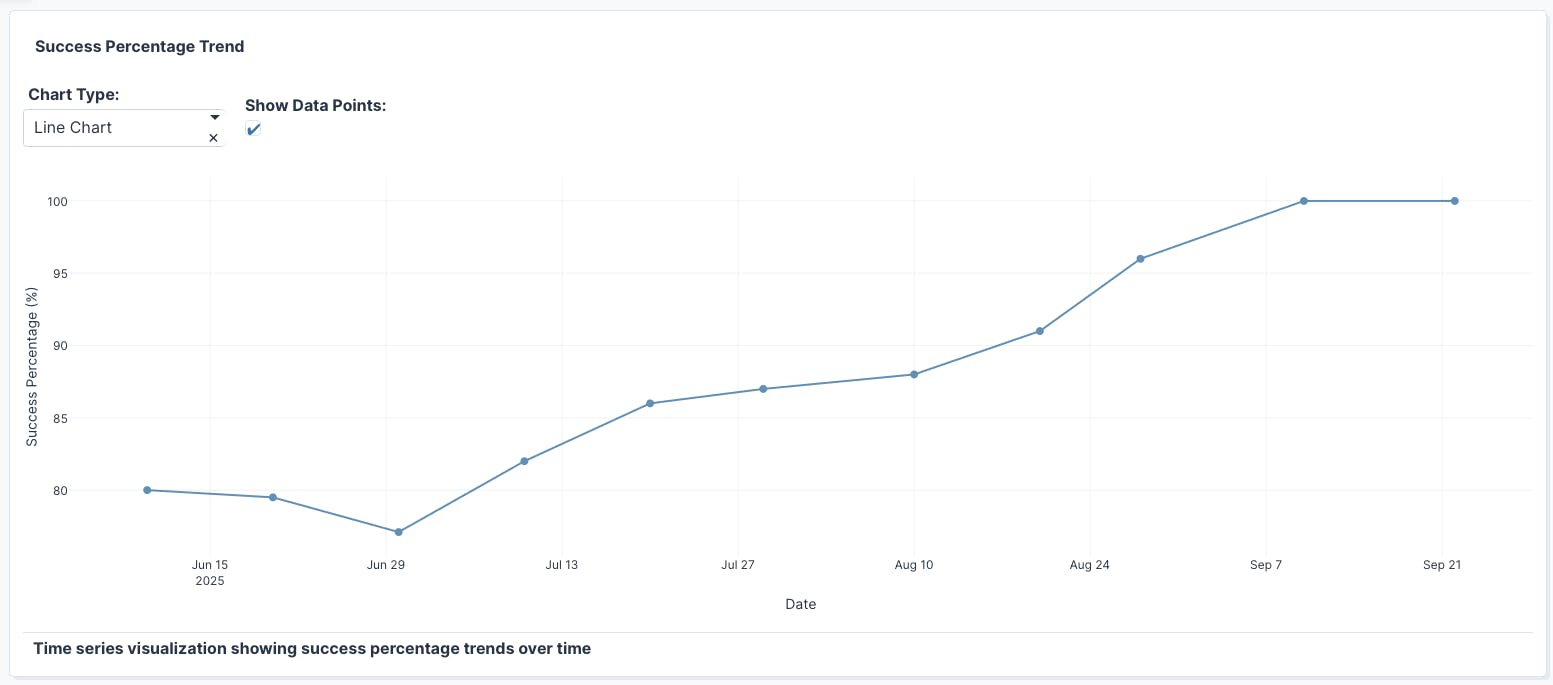Click the first data point at 80 percent

(x=147, y=490)
